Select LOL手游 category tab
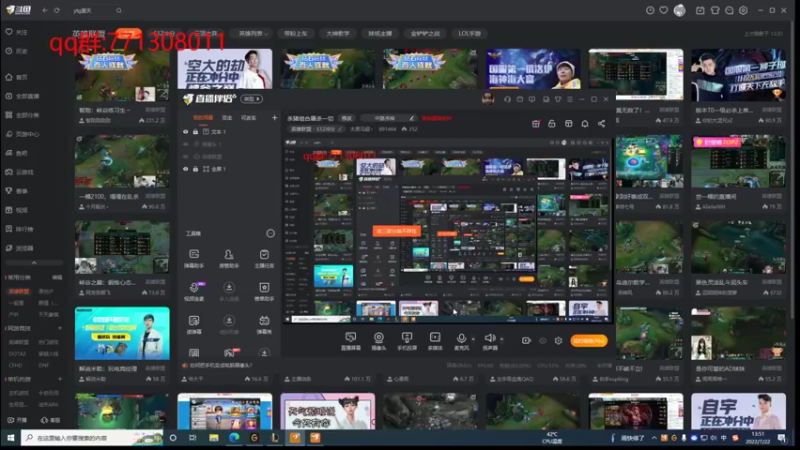The image size is (800, 450). [469, 33]
